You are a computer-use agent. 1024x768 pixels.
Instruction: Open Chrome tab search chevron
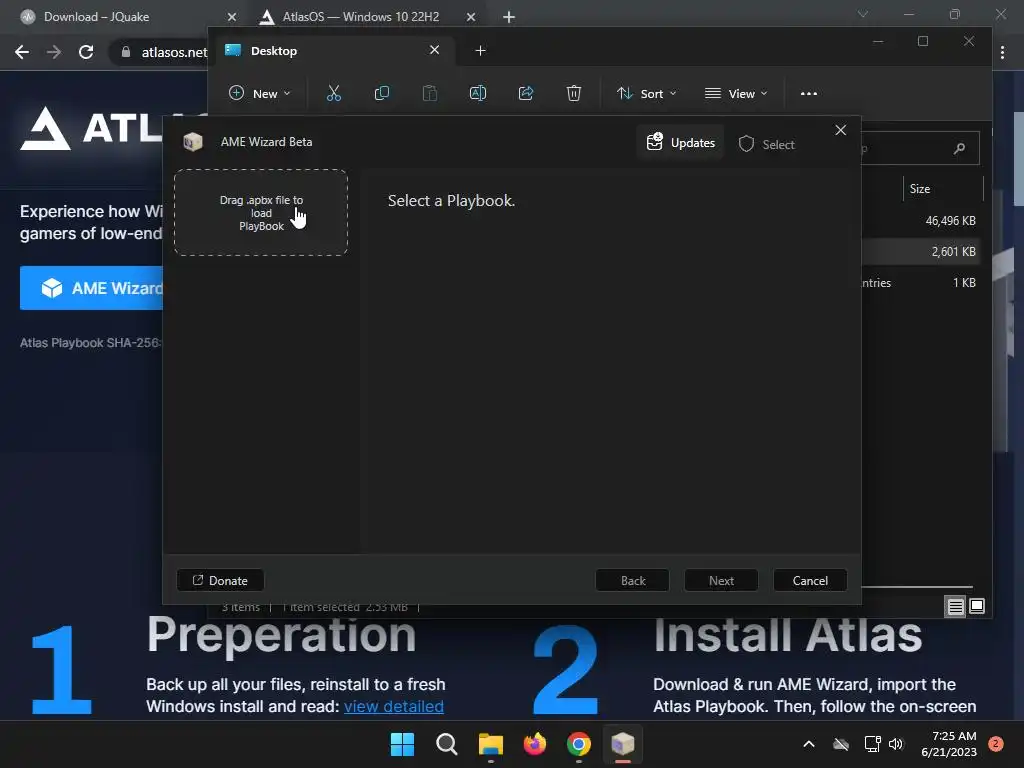(x=863, y=14)
